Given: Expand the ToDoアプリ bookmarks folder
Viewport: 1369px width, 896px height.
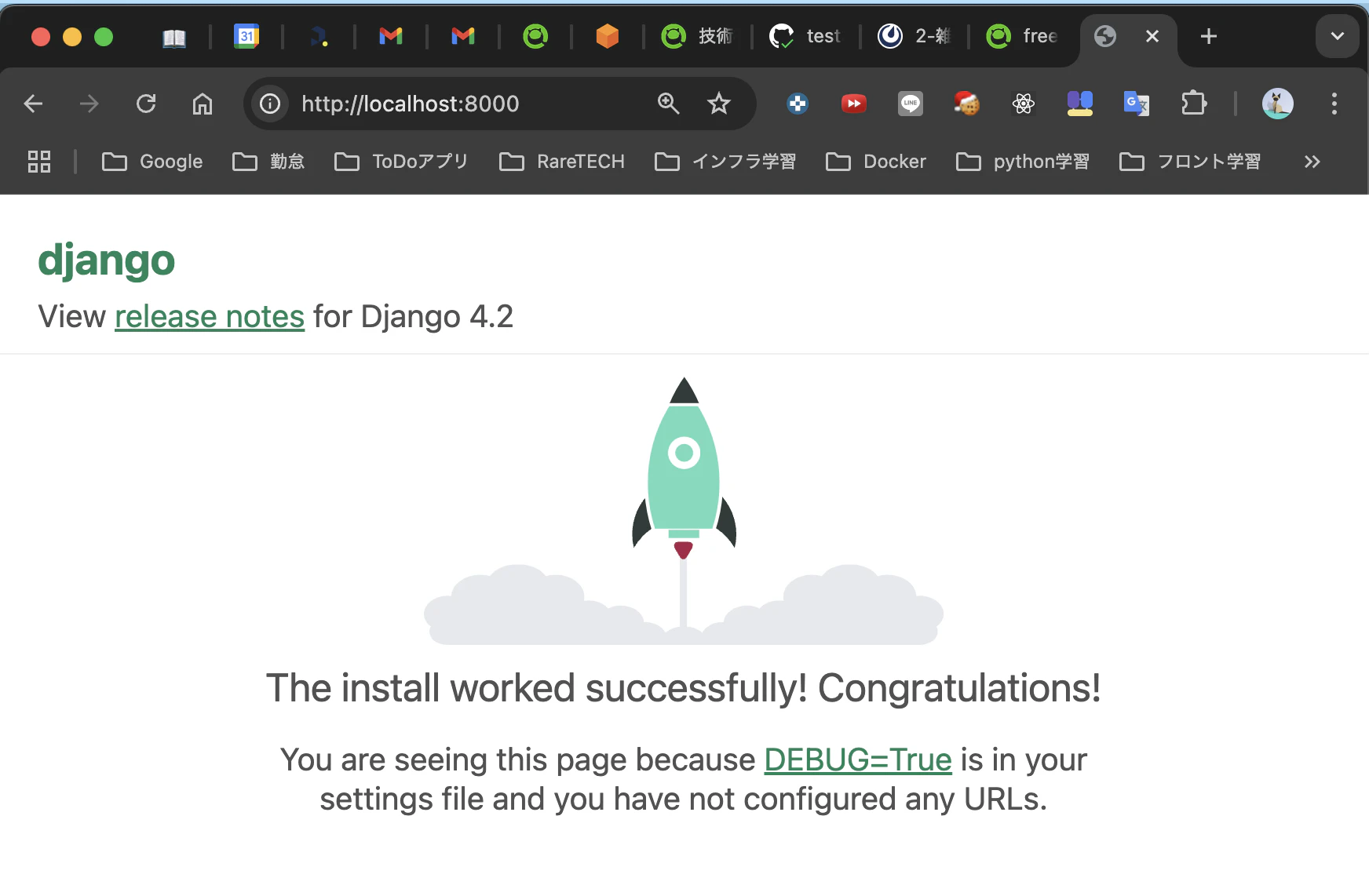Looking at the screenshot, I should (x=401, y=162).
